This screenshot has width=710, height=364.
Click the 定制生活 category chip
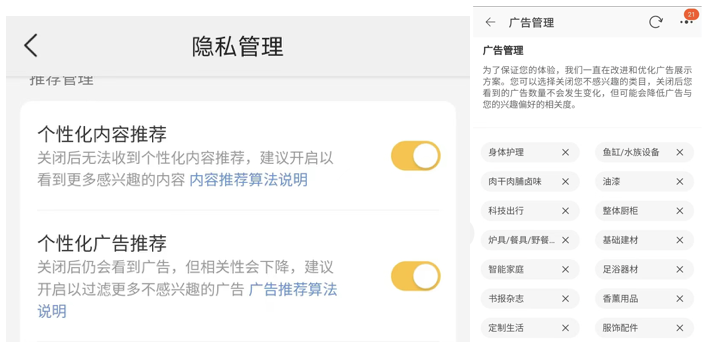(530, 328)
